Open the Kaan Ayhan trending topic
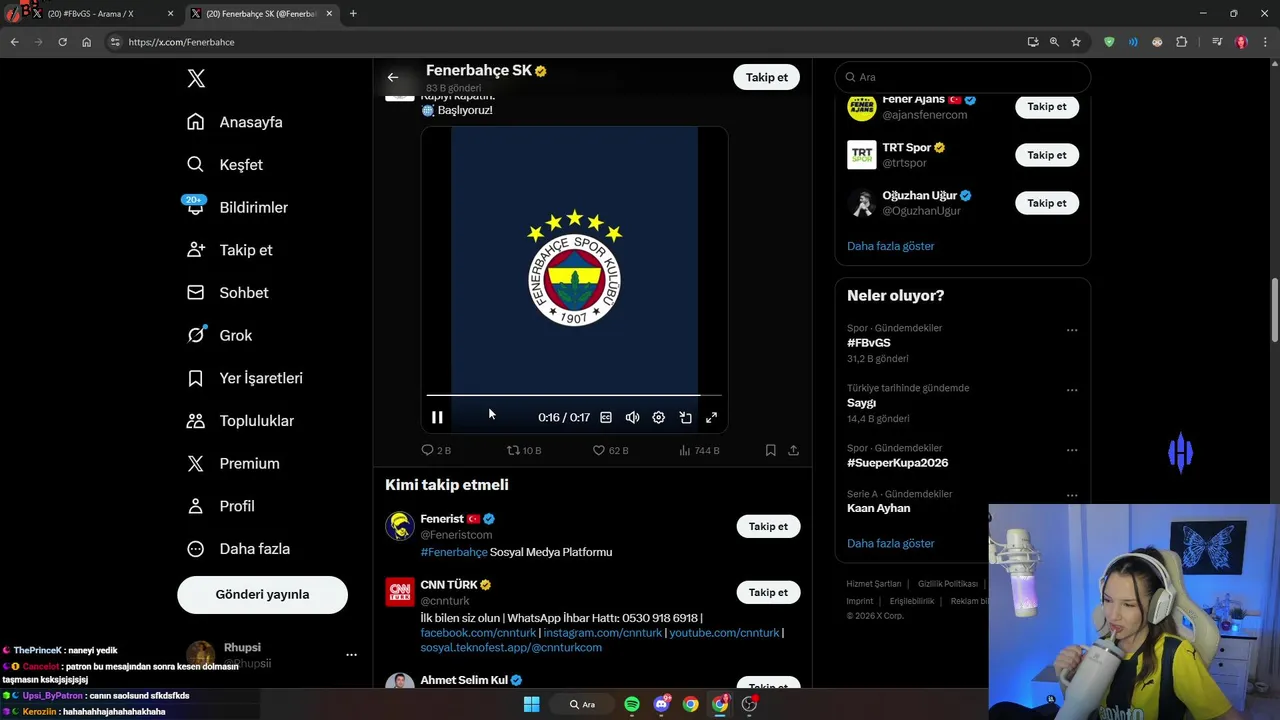This screenshot has width=1280, height=720. [878, 508]
